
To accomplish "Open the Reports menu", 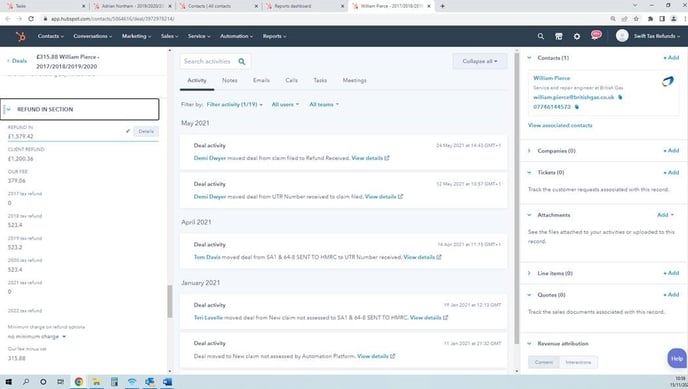I will pos(274,36).
